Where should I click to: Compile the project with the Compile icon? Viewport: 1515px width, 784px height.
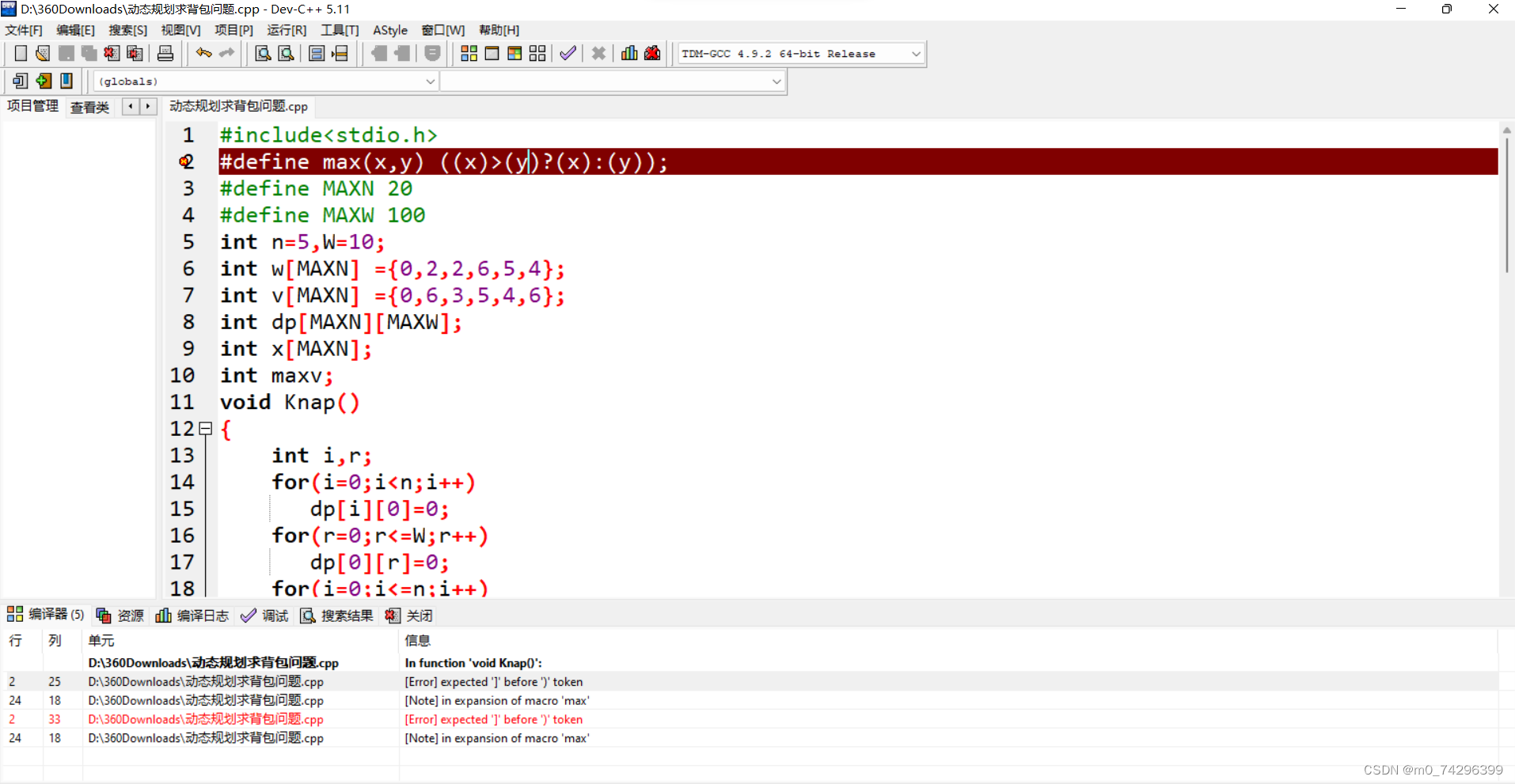[469, 53]
